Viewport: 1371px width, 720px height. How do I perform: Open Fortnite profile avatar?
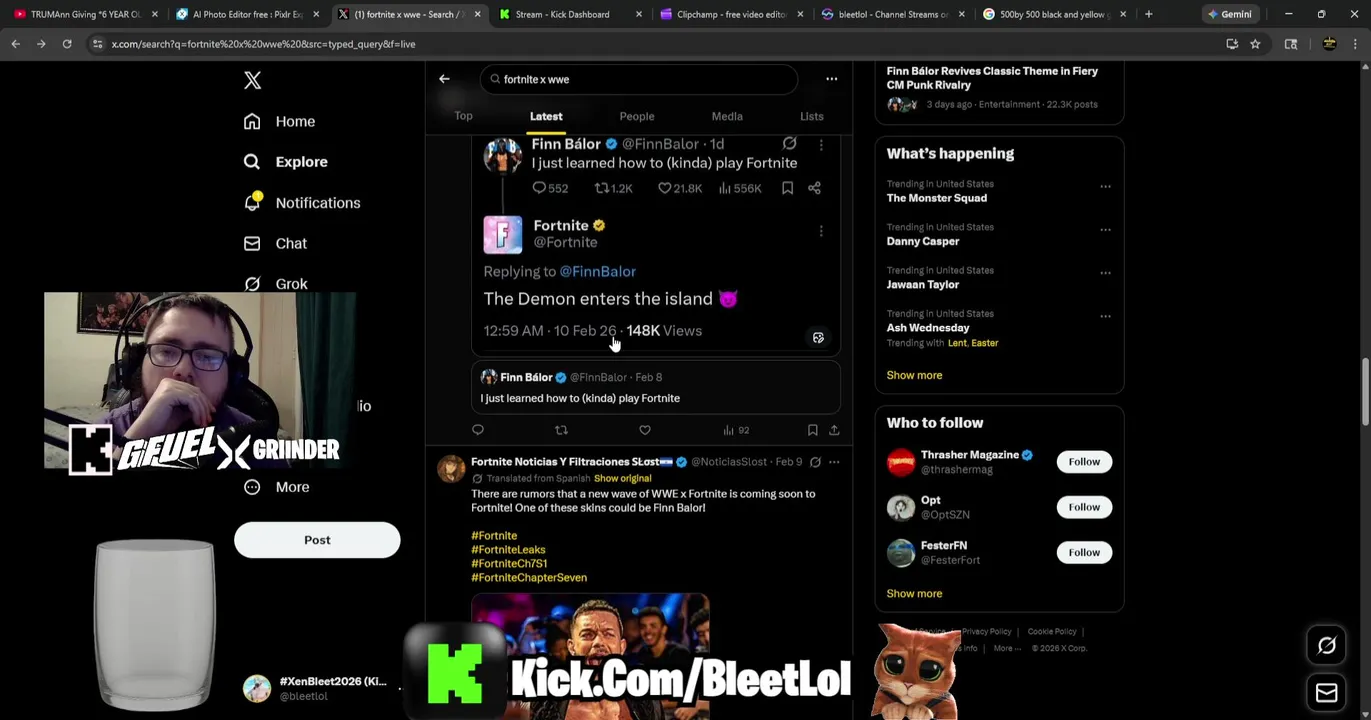503,235
